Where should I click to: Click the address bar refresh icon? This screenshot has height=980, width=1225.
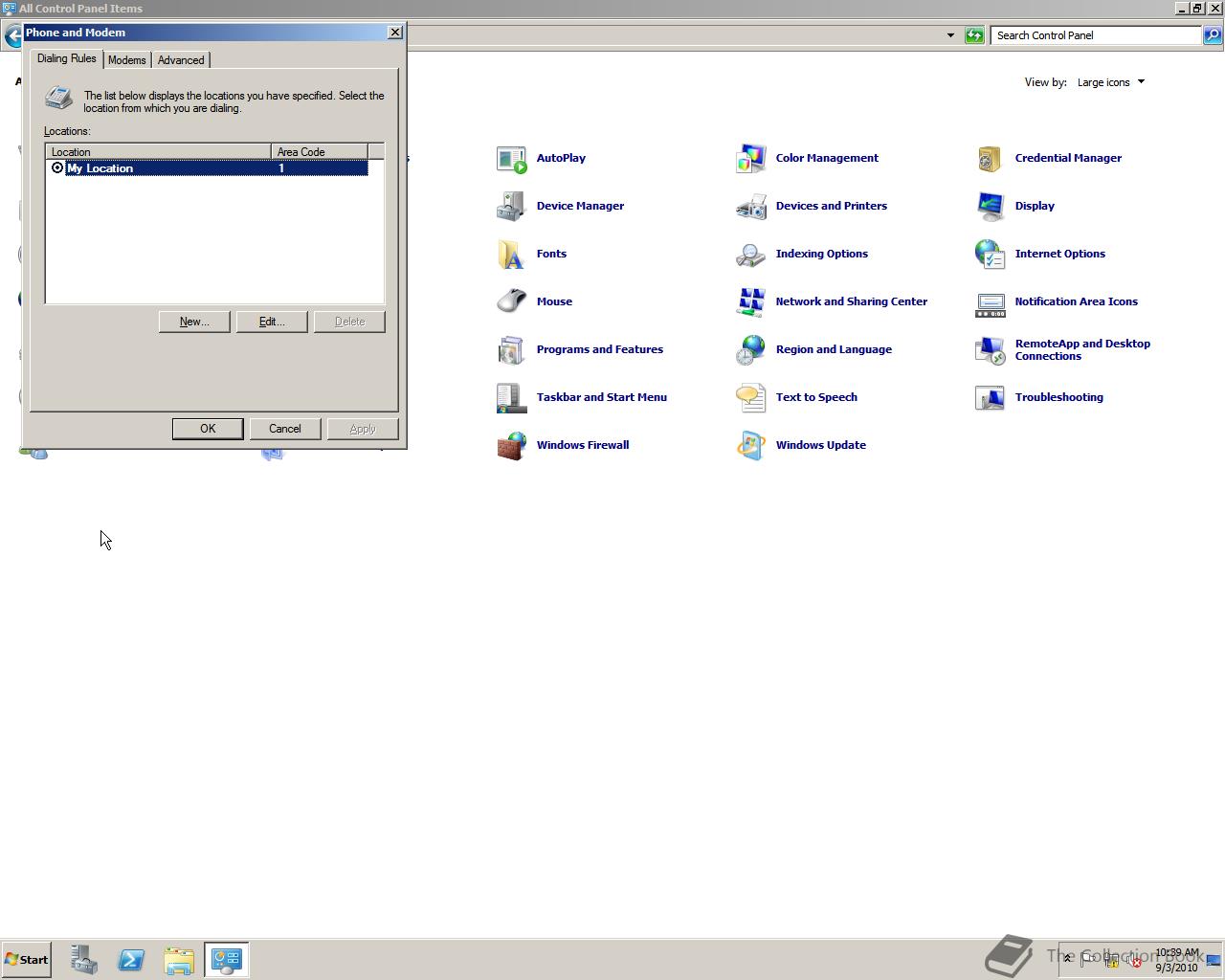pos(974,35)
